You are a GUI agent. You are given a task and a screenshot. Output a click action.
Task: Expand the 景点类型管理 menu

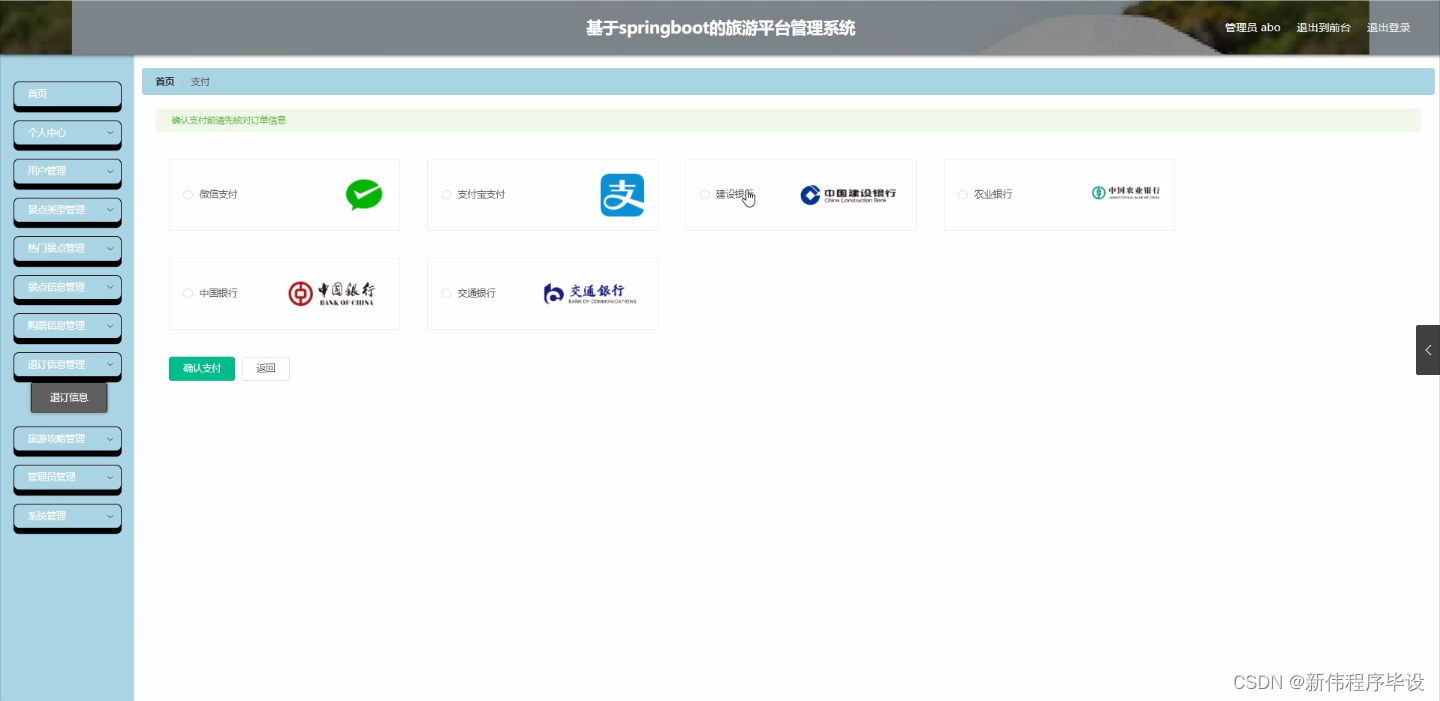pos(67,211)
